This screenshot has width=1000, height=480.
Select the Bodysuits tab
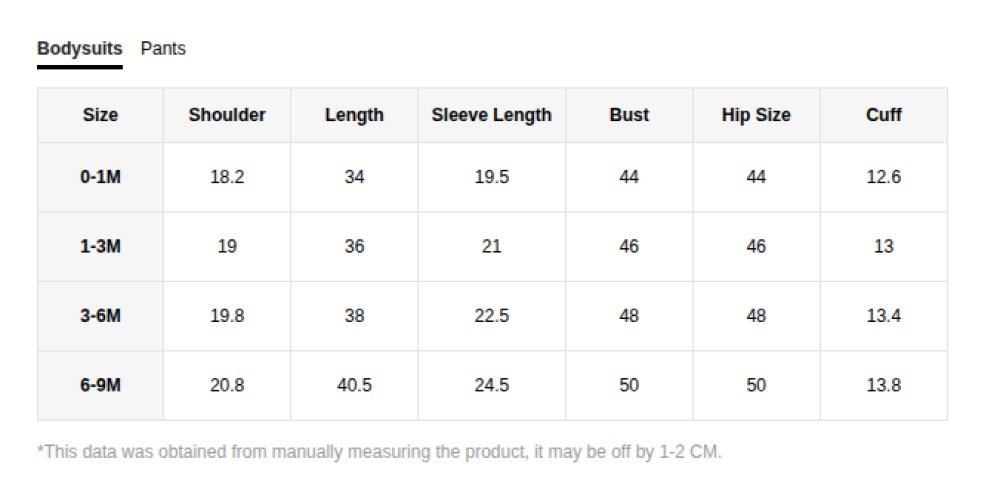tap(80, 48)
